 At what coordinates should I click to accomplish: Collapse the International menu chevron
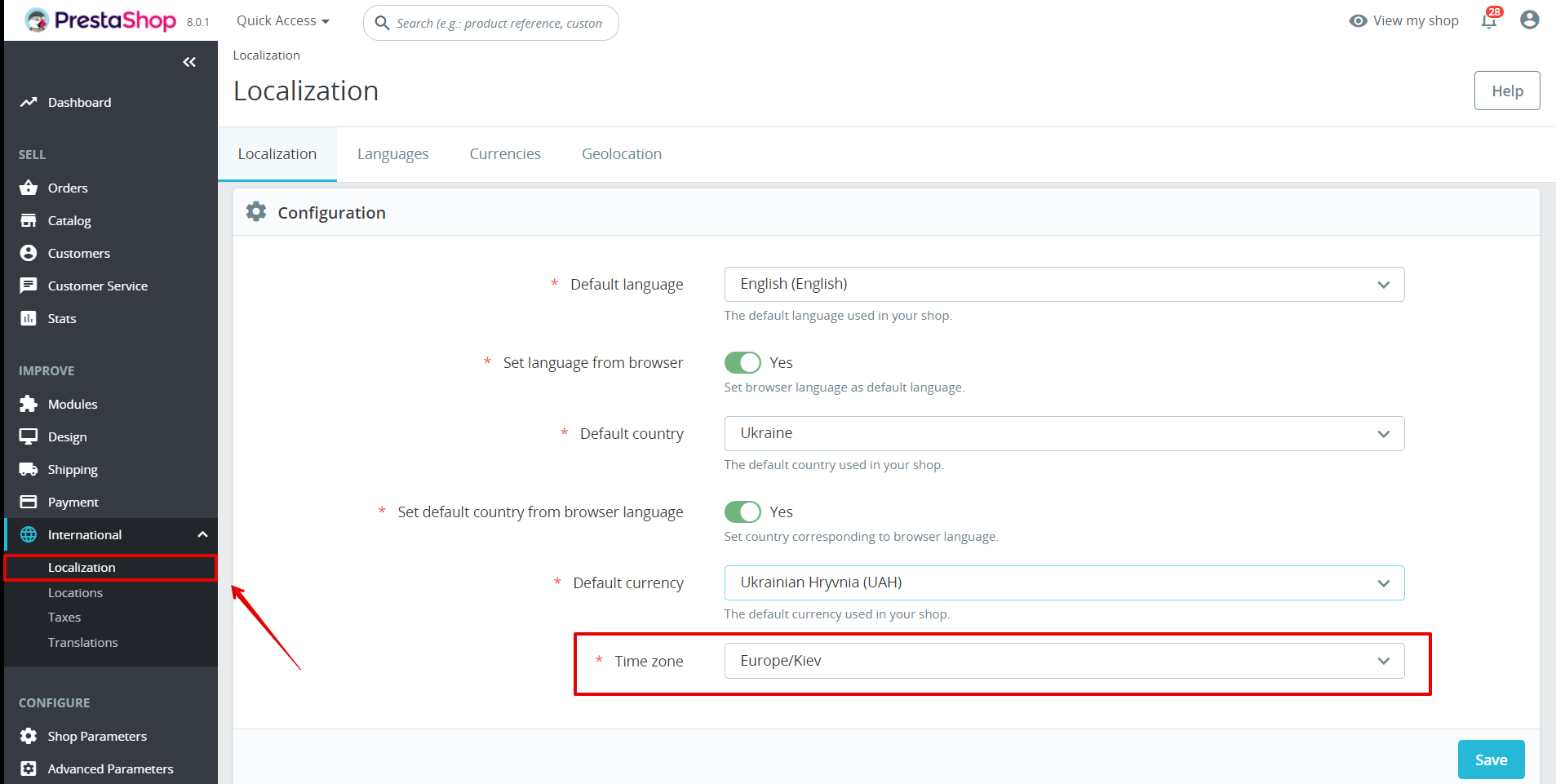click(202, 534)
